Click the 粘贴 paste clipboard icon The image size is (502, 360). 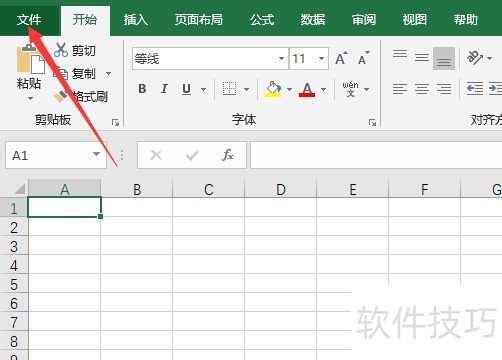click(x=30, y=60)
